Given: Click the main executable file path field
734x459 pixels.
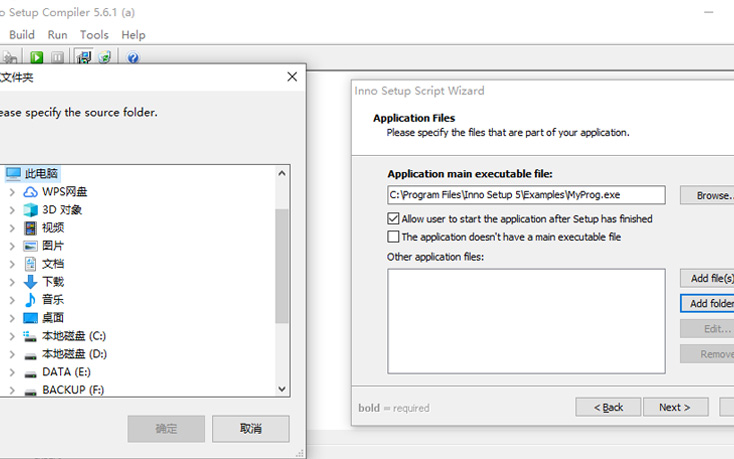Looking at the screenshot, I should click(526, 195).
